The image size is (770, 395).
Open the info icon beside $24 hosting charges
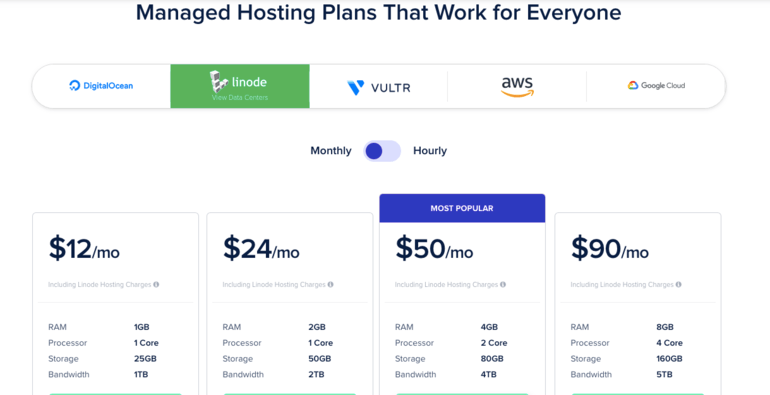coord(330,284)
